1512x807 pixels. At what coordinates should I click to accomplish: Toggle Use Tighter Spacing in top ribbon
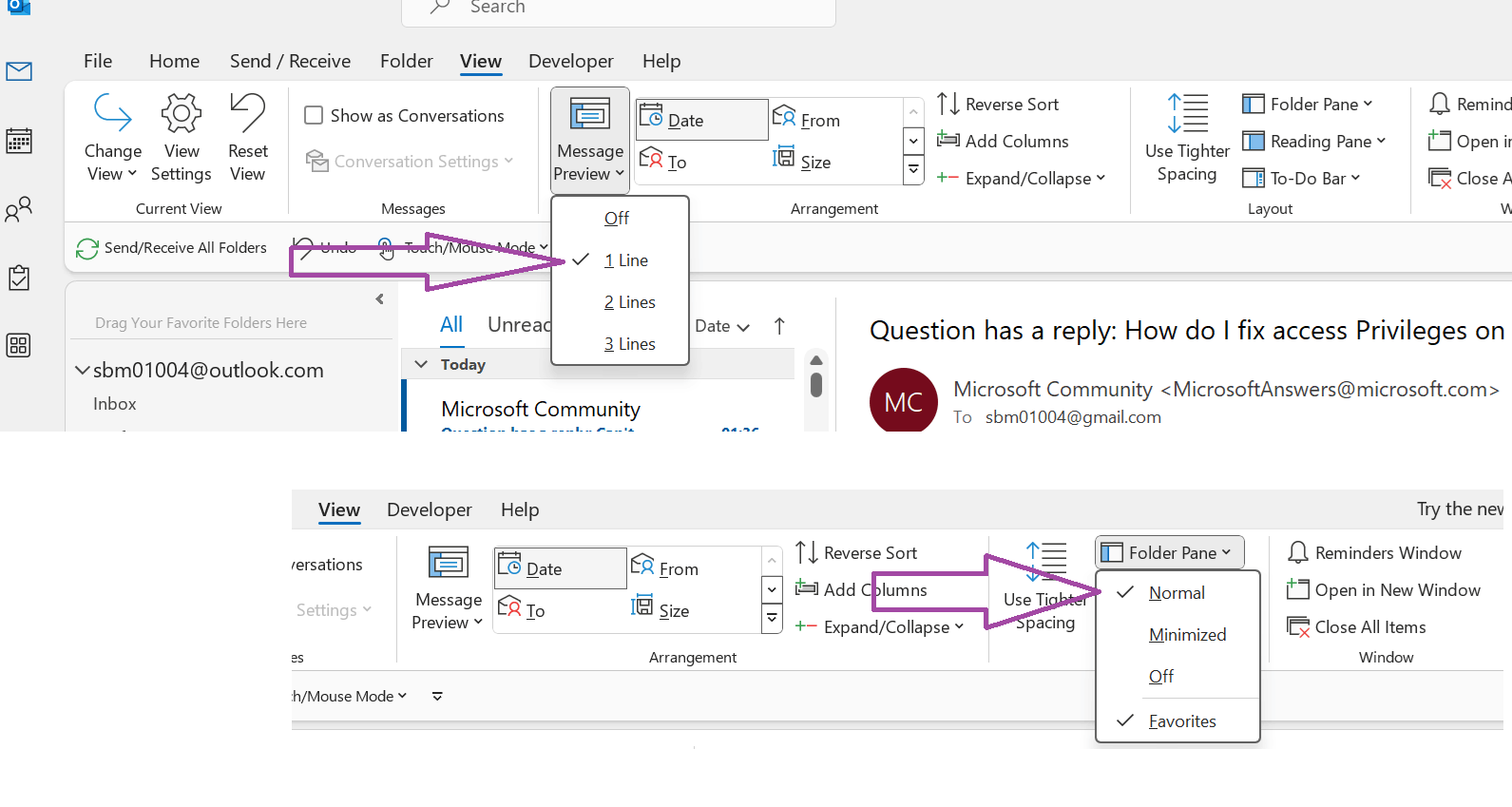[x=1187, y=138]
